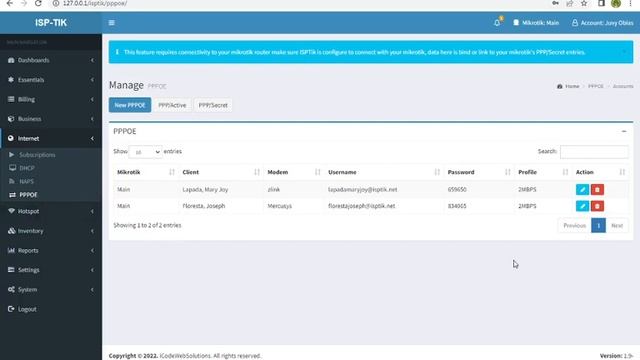Viewport: 640px width, 360px height.
Task: Open the iCodeWebSolutions footer link
Action: tap(185, 356)
